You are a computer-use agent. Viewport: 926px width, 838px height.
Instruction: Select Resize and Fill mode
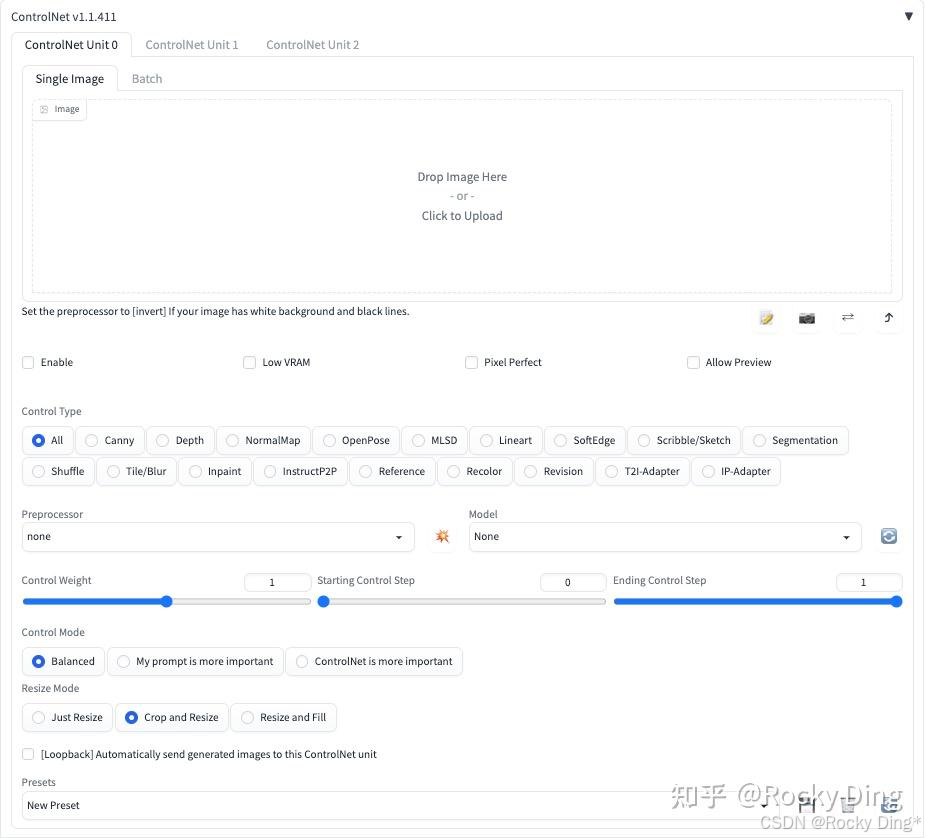click(283, 718)
